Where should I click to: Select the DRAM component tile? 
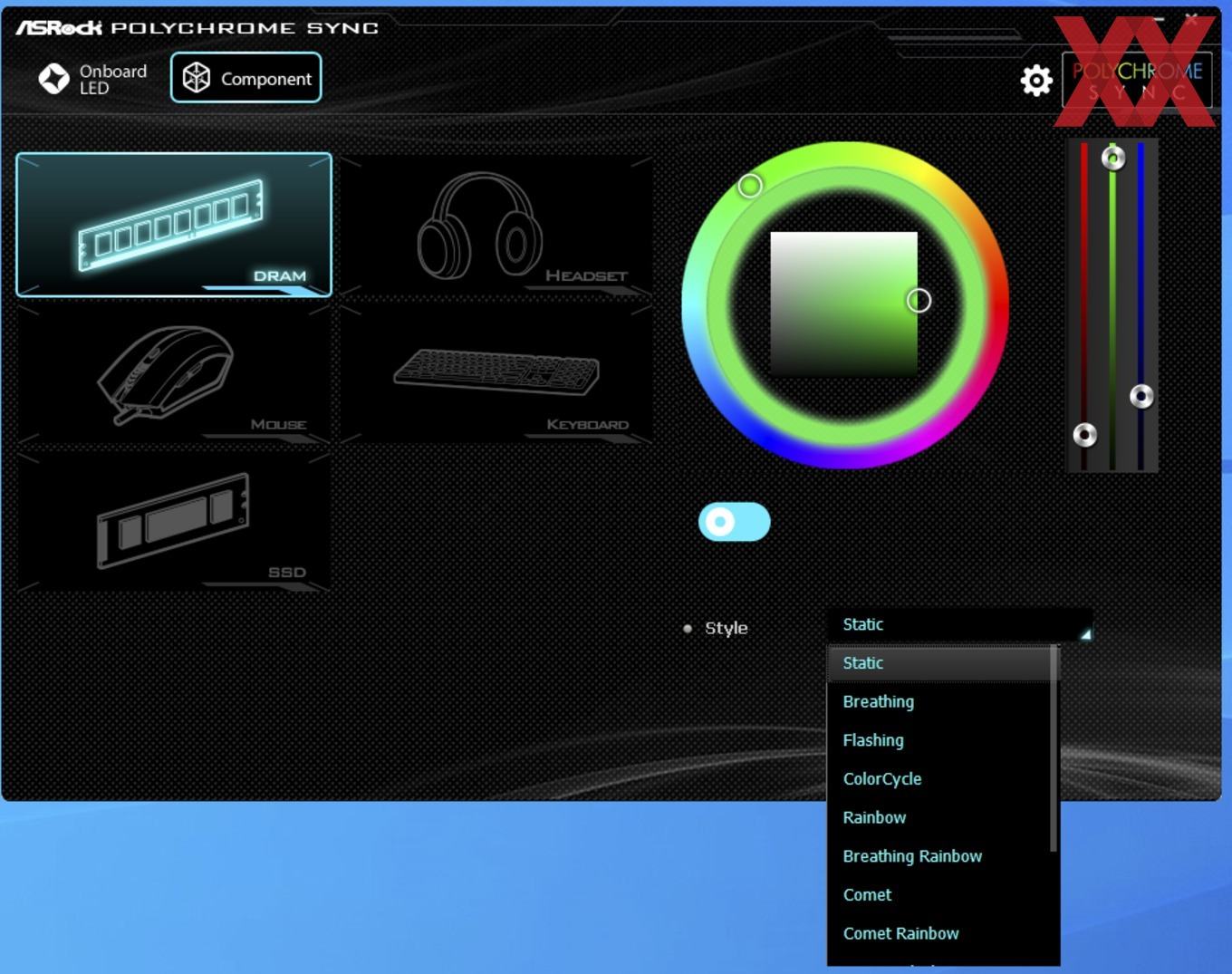pos(174,225)
